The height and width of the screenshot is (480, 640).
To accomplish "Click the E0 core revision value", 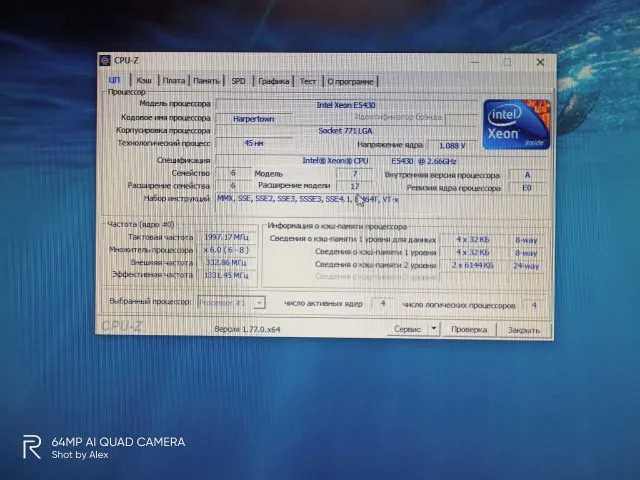I will click(x=527, y=188).
